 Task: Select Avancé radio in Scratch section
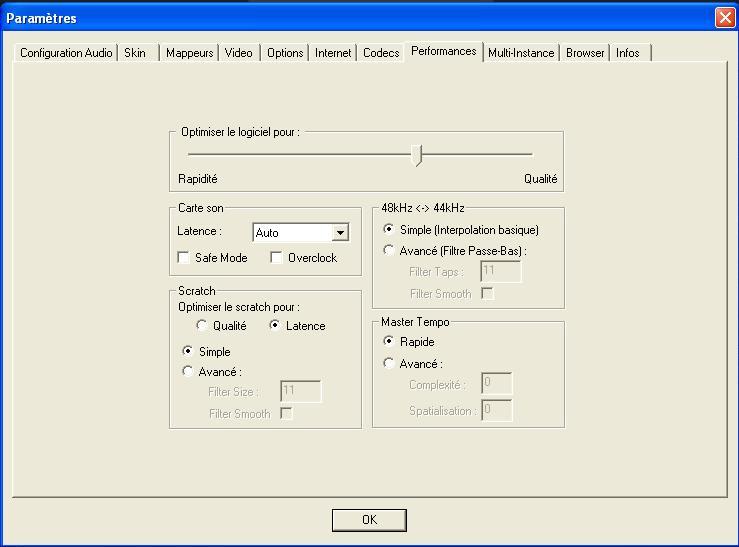coord(187,372)
